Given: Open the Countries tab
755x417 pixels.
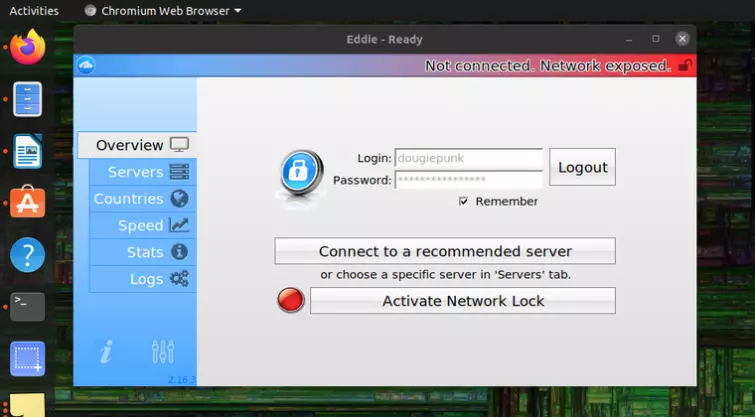Looking at the screenshot, I should click(x=143, y=199).
